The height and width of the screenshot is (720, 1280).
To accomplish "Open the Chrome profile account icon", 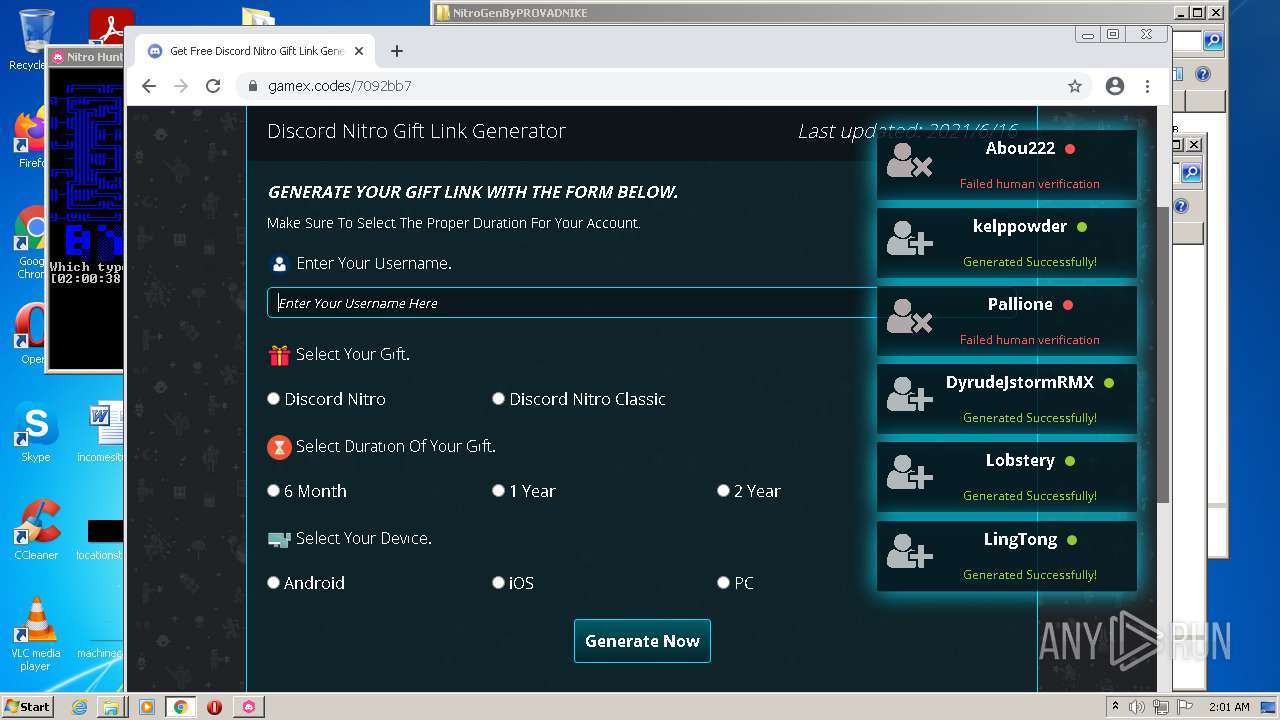I will pos(1115,86).
